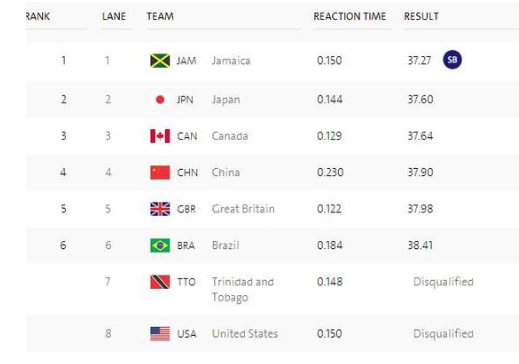Open the United States team link

point(245,334)
